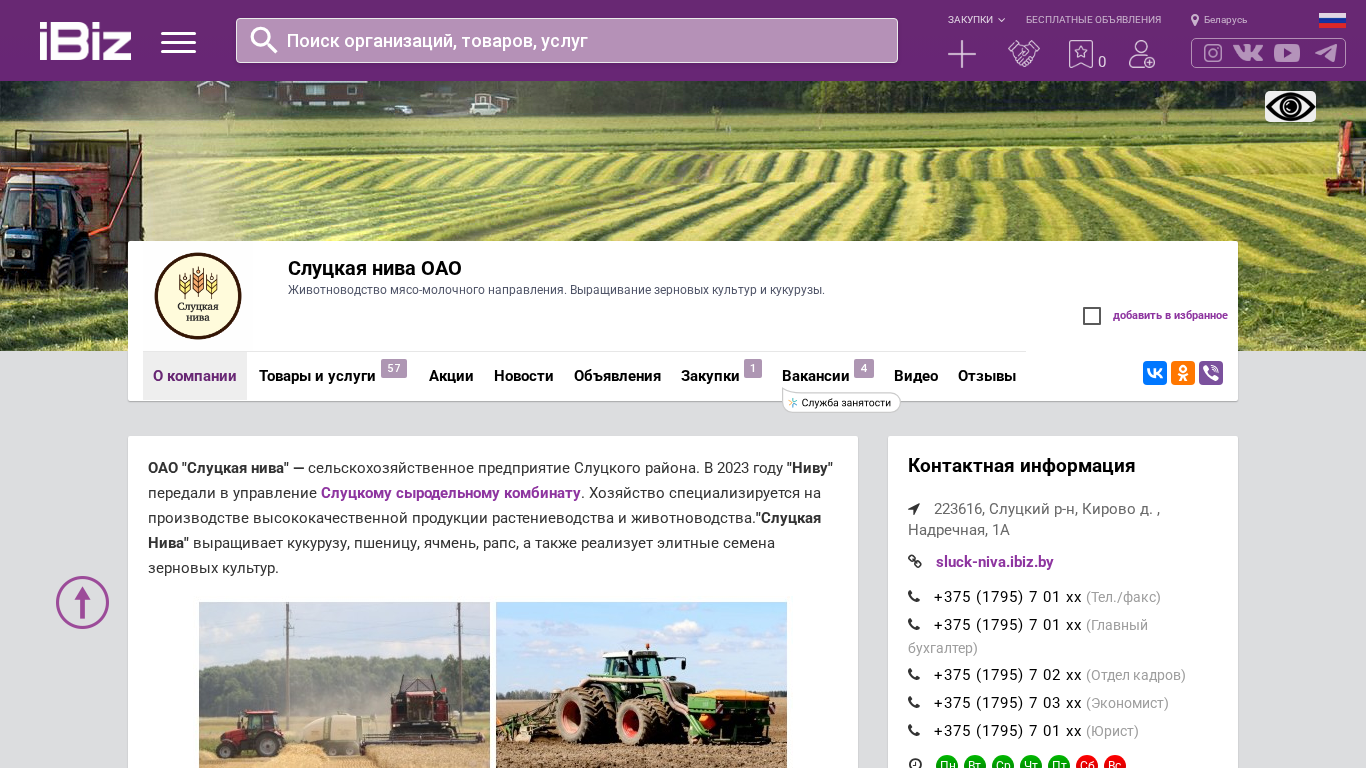This screenshot has height=768, width=1366.
Task: Click the Слуцкая нива company logo
Action: tap(198, 296)
